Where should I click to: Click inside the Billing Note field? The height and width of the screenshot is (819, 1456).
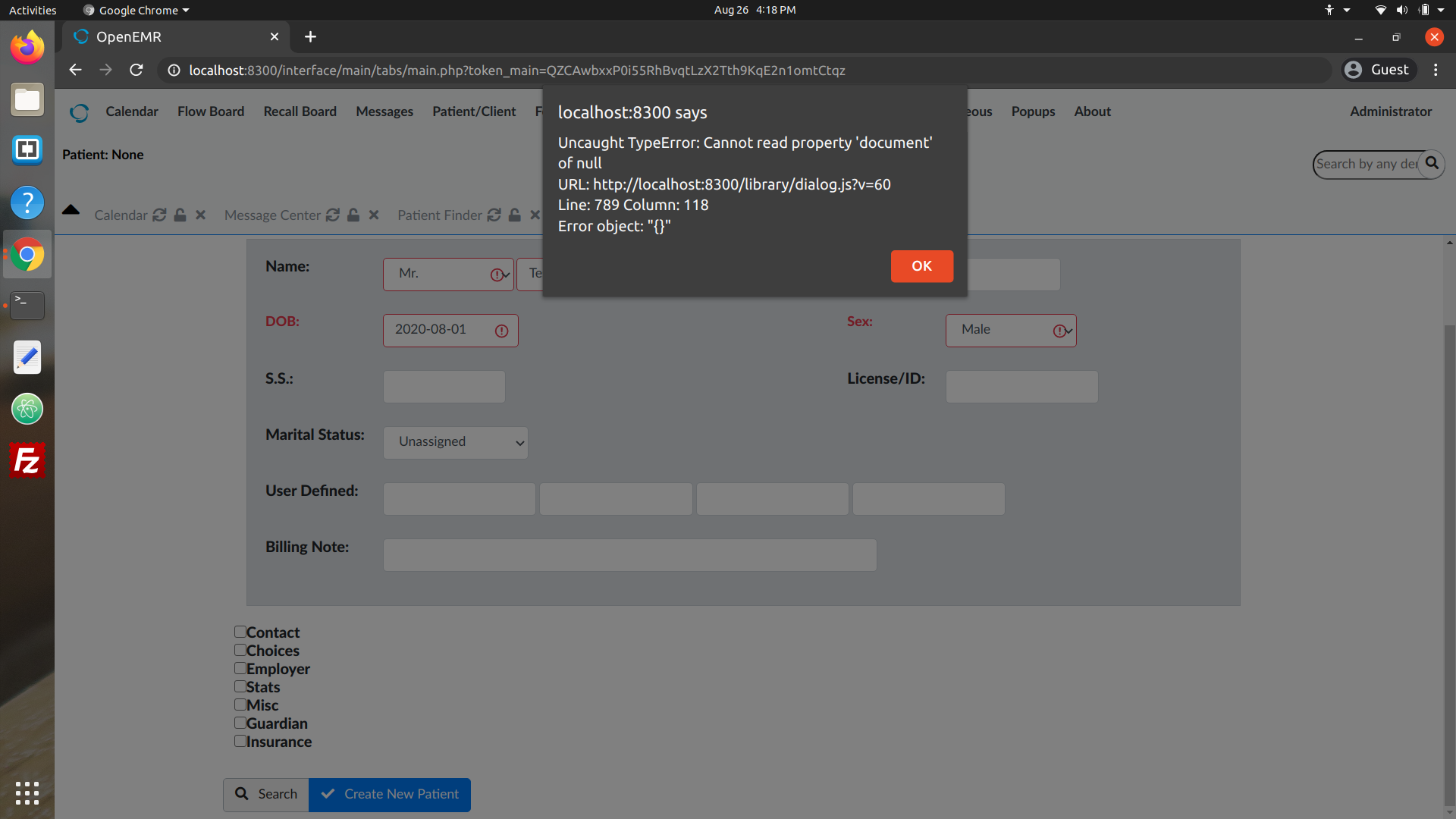click(629, 554)
